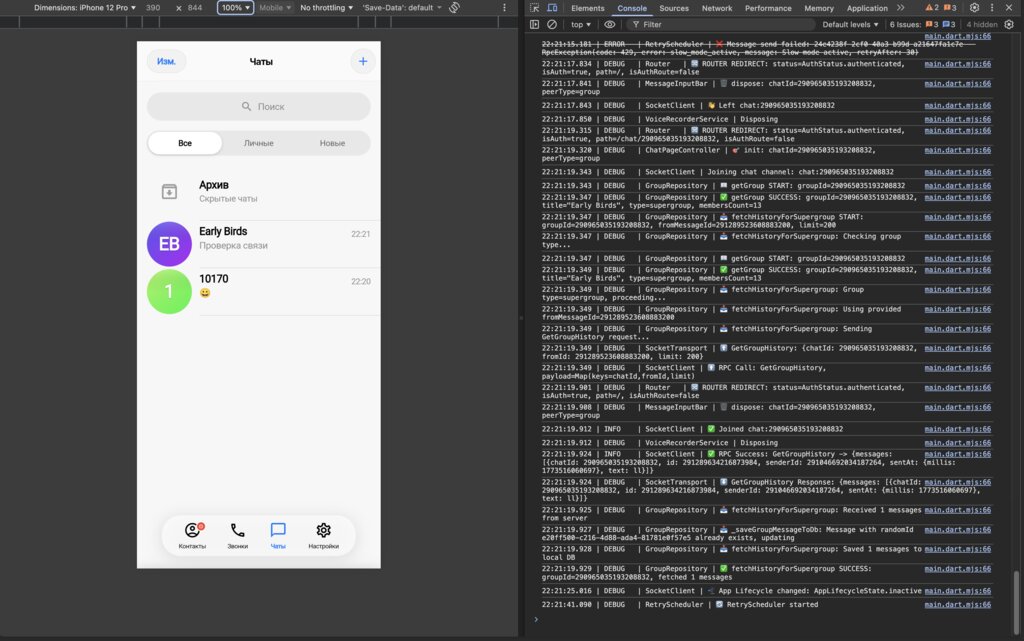This screenshot has height=641, width=1024.
Task: Open the Архив hidden chats row
Action: click(x=259, y=191)
